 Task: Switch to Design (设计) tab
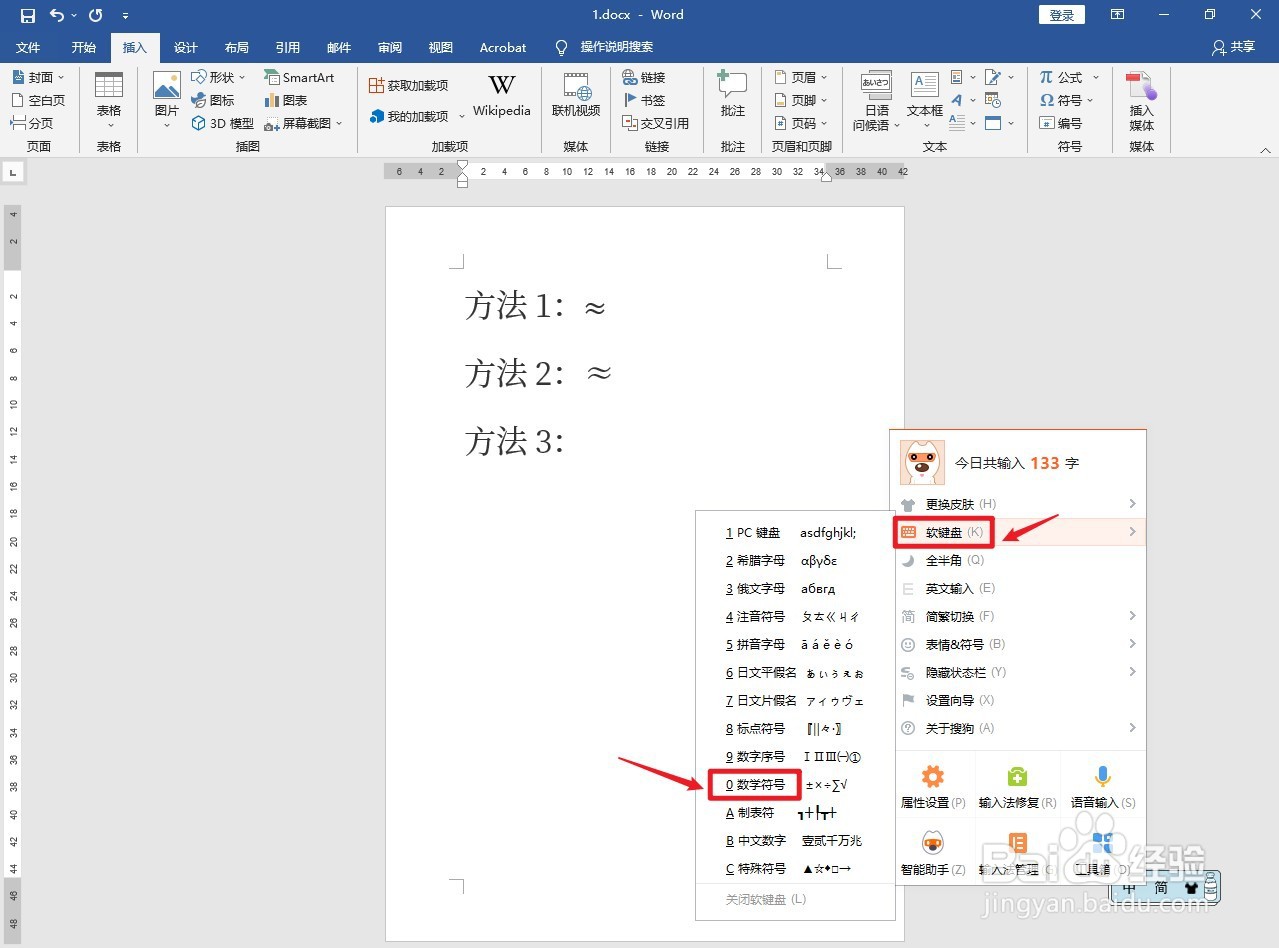(186, 47)
